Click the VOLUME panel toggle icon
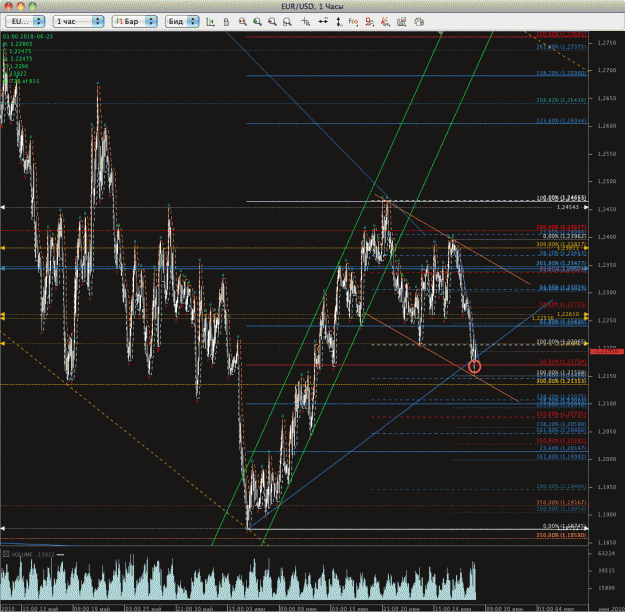The width and height of the screenshot is (625, 612). click(6, 554)
